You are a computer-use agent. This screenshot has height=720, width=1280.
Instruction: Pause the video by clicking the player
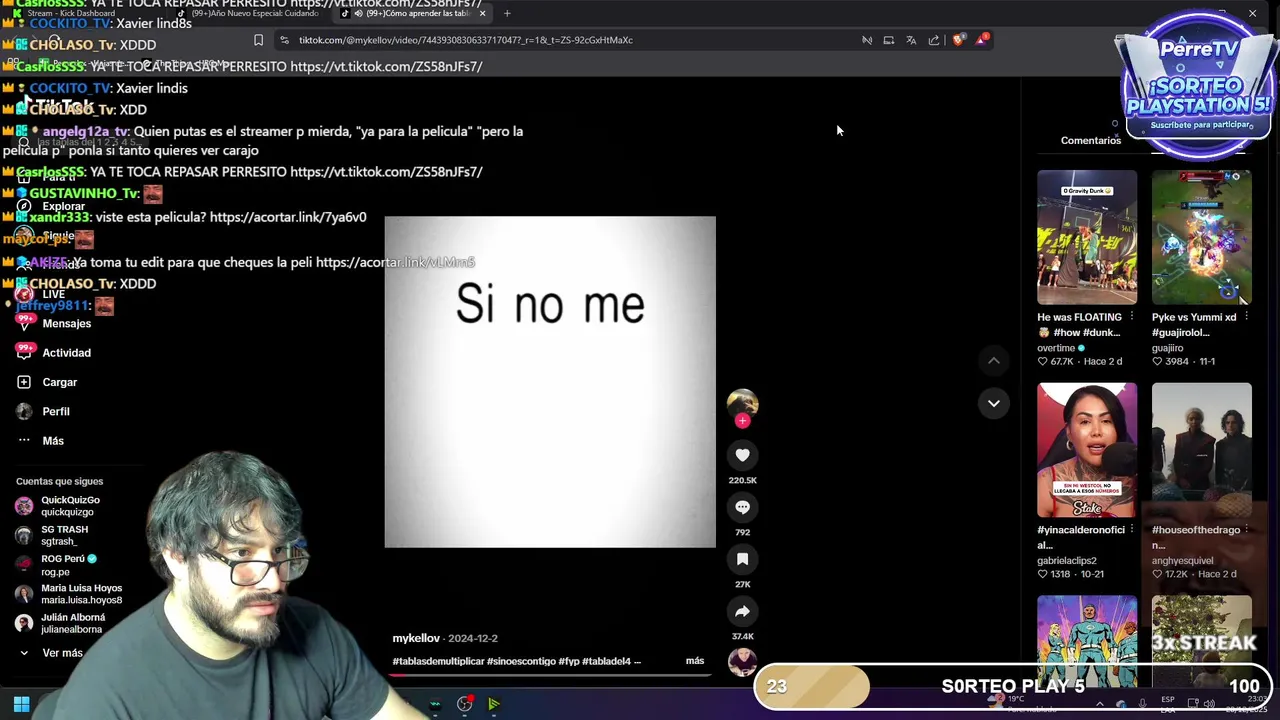pyautogui.click(x=550, y=382)
